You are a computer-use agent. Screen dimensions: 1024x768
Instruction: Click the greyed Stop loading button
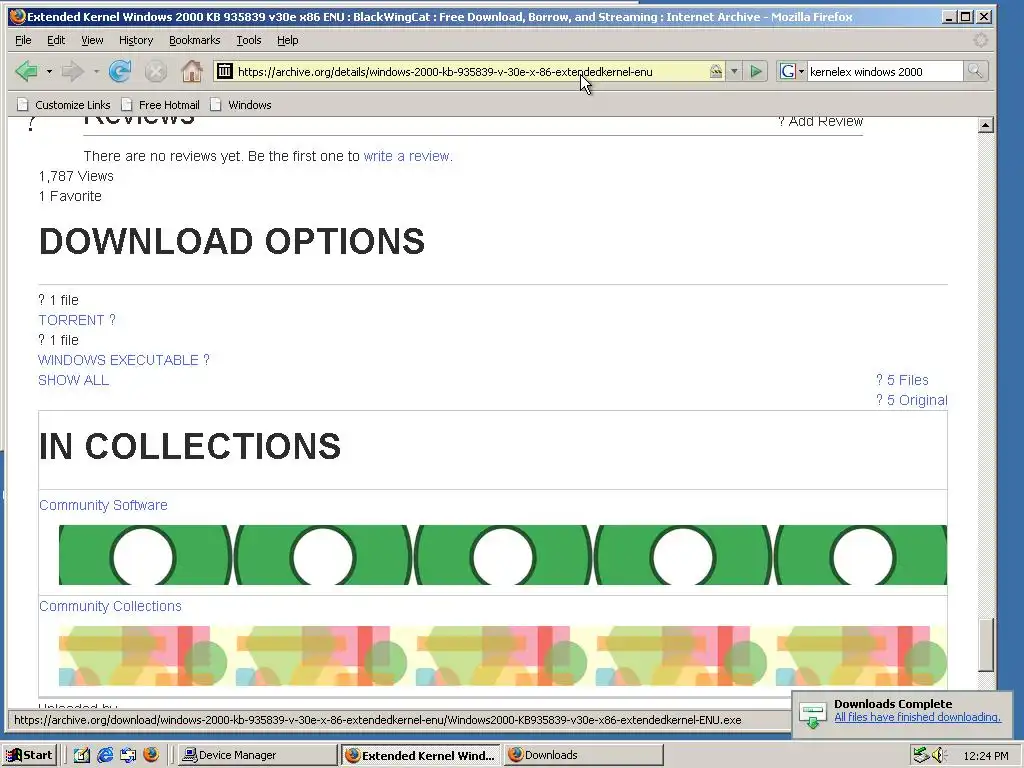pyautogui.click(x=155, y=71)
